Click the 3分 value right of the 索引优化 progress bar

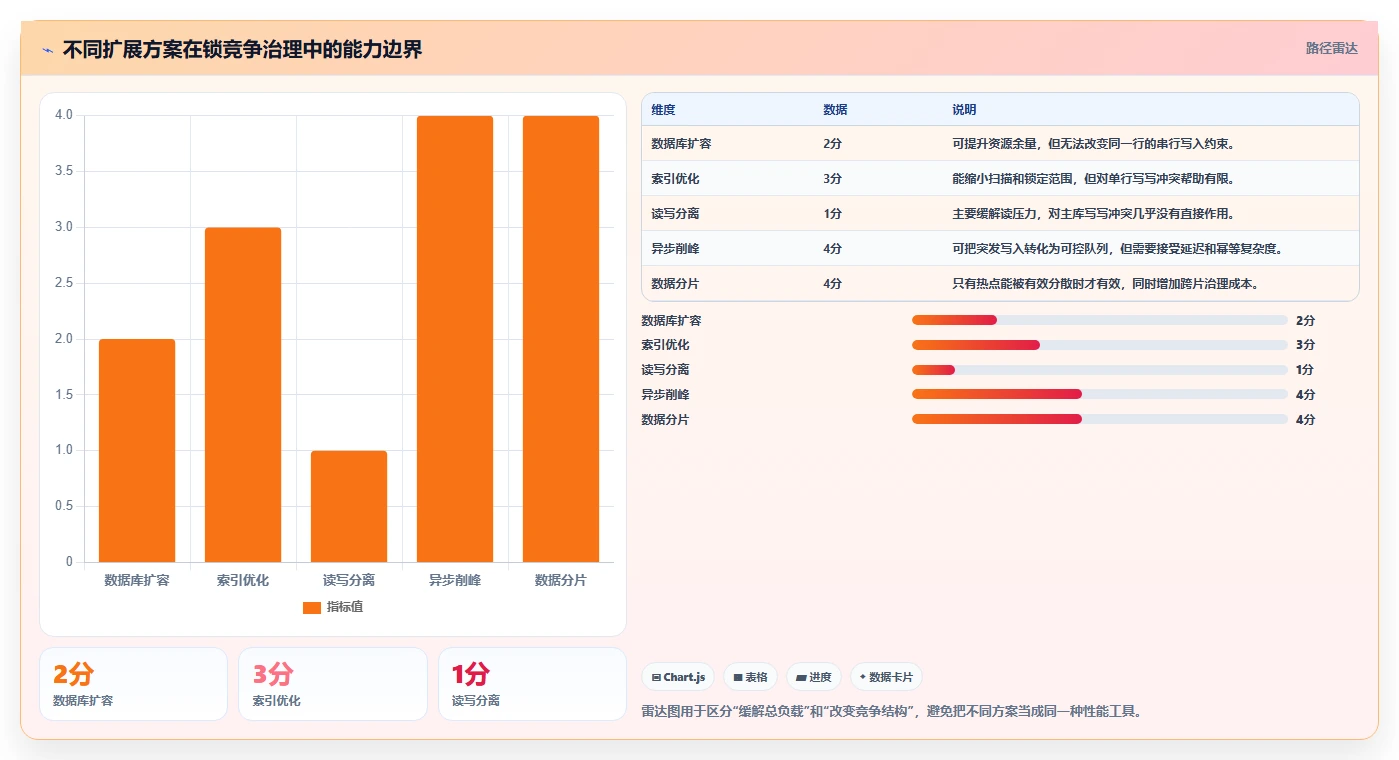(1305, 345)
